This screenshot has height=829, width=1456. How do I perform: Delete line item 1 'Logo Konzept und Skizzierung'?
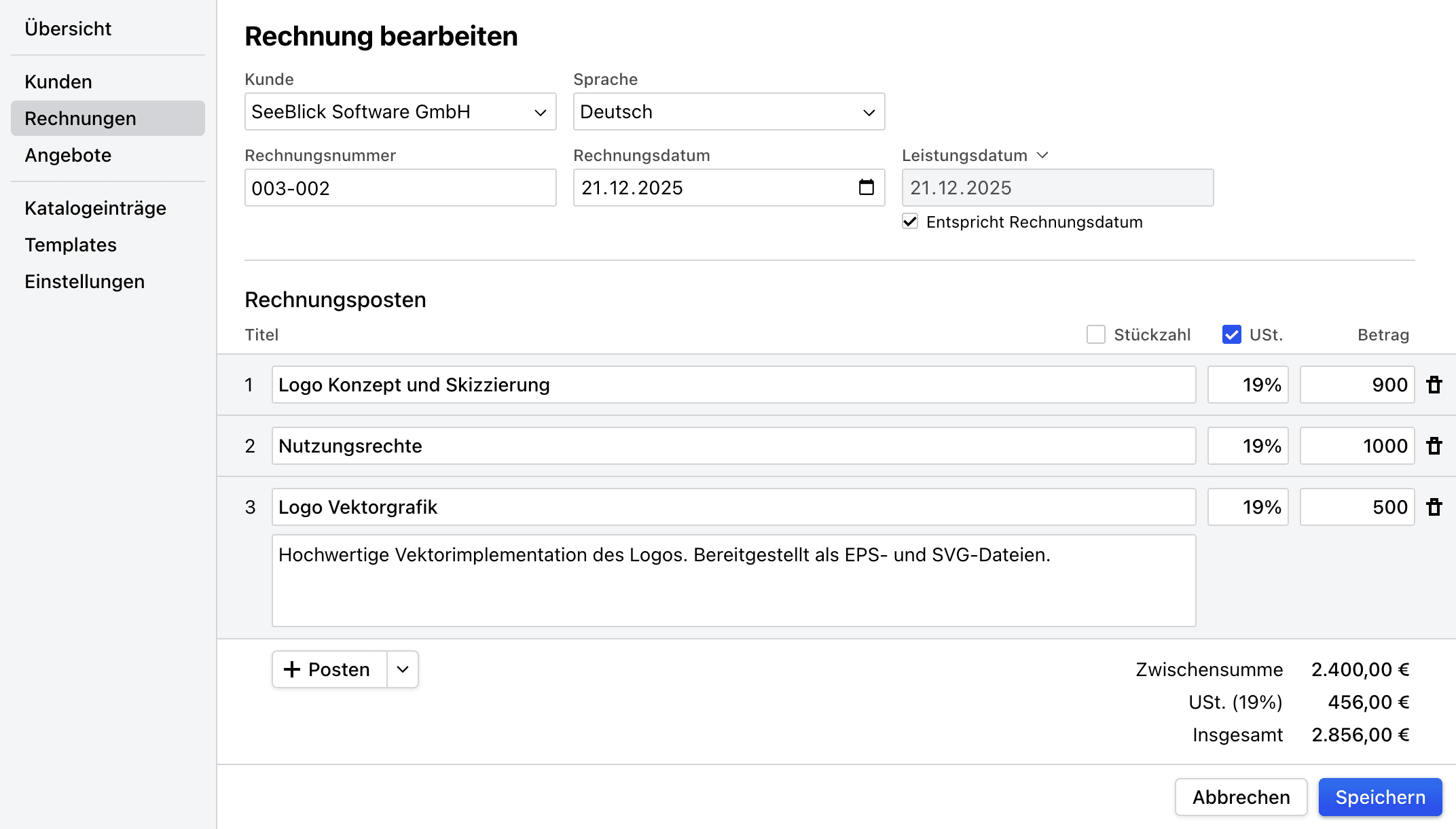coord(1434,385)
